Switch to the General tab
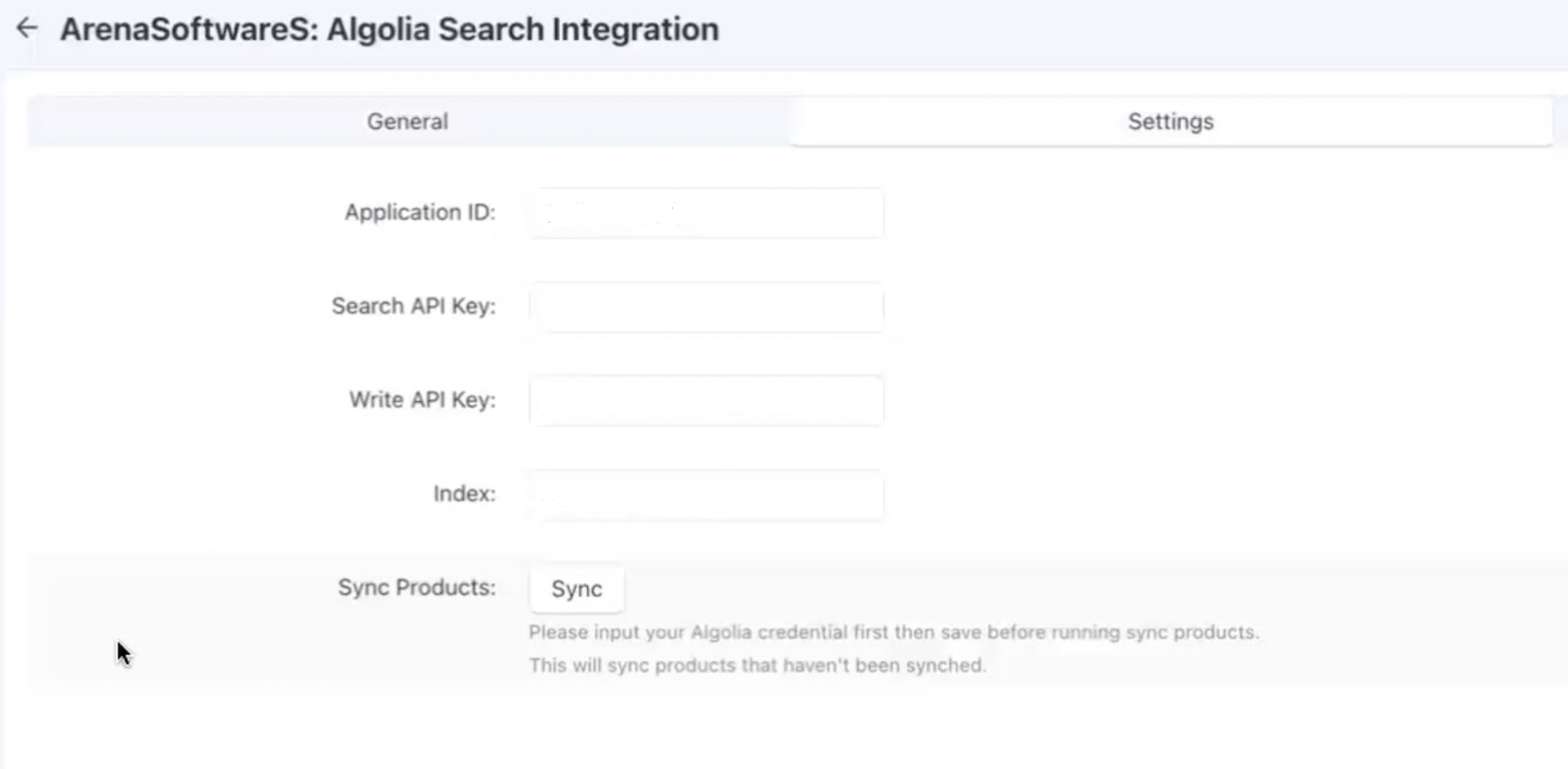 pyautogui.click(x=408, y=121)
